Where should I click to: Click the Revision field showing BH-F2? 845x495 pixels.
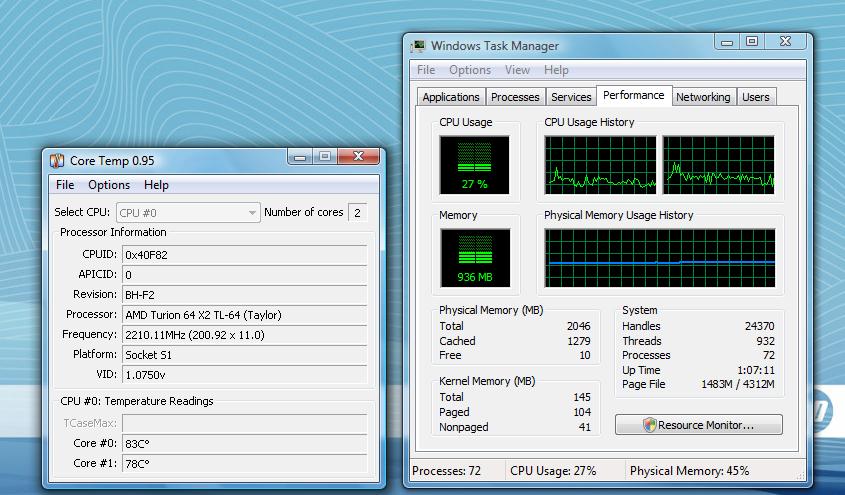pyautogui.click(x=245, y=295)
